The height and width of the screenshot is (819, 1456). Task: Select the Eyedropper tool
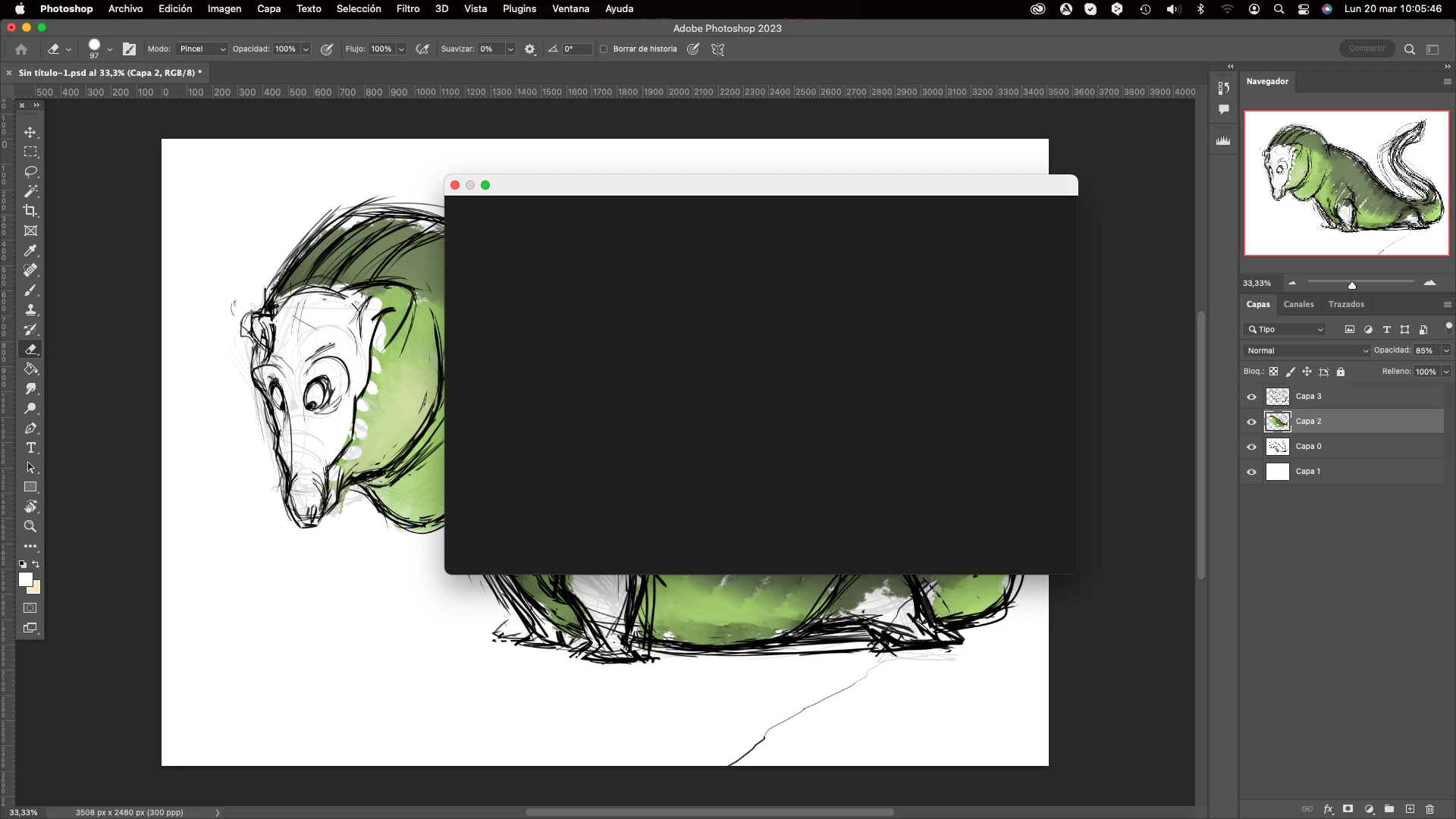pos(30,250)
